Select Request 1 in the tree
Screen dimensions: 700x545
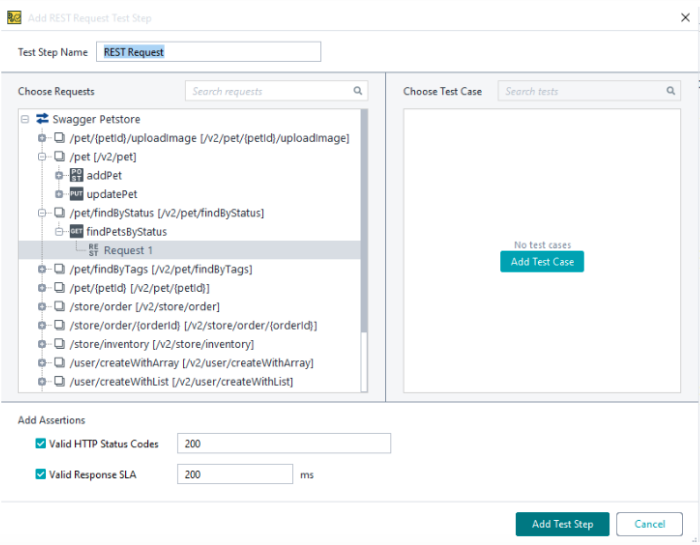[128, 250]
